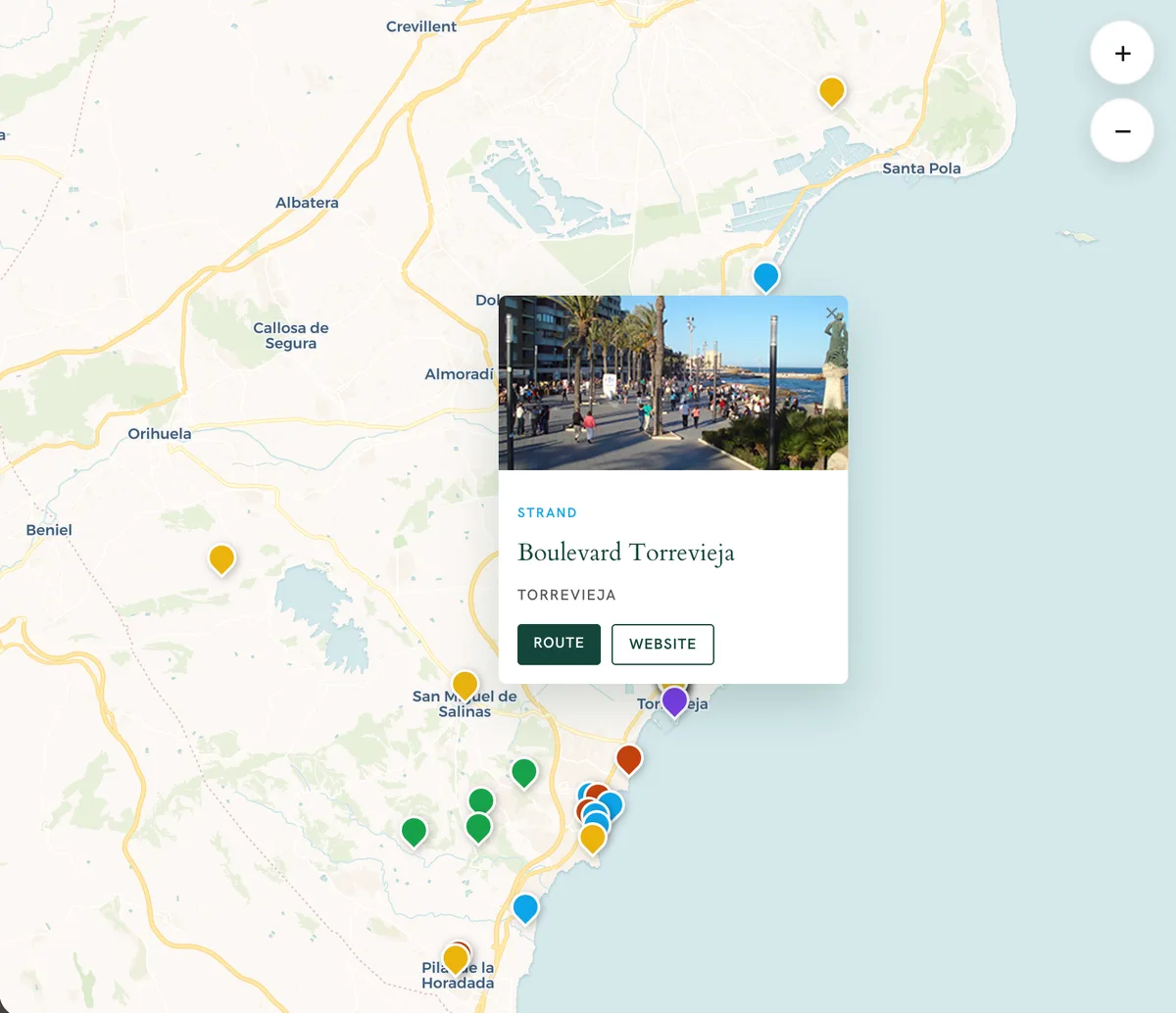The width and height of the screenshot is (1176, 1013).
Task: Select yellow marker at bottom of coastal cluster
Action: 592,839
